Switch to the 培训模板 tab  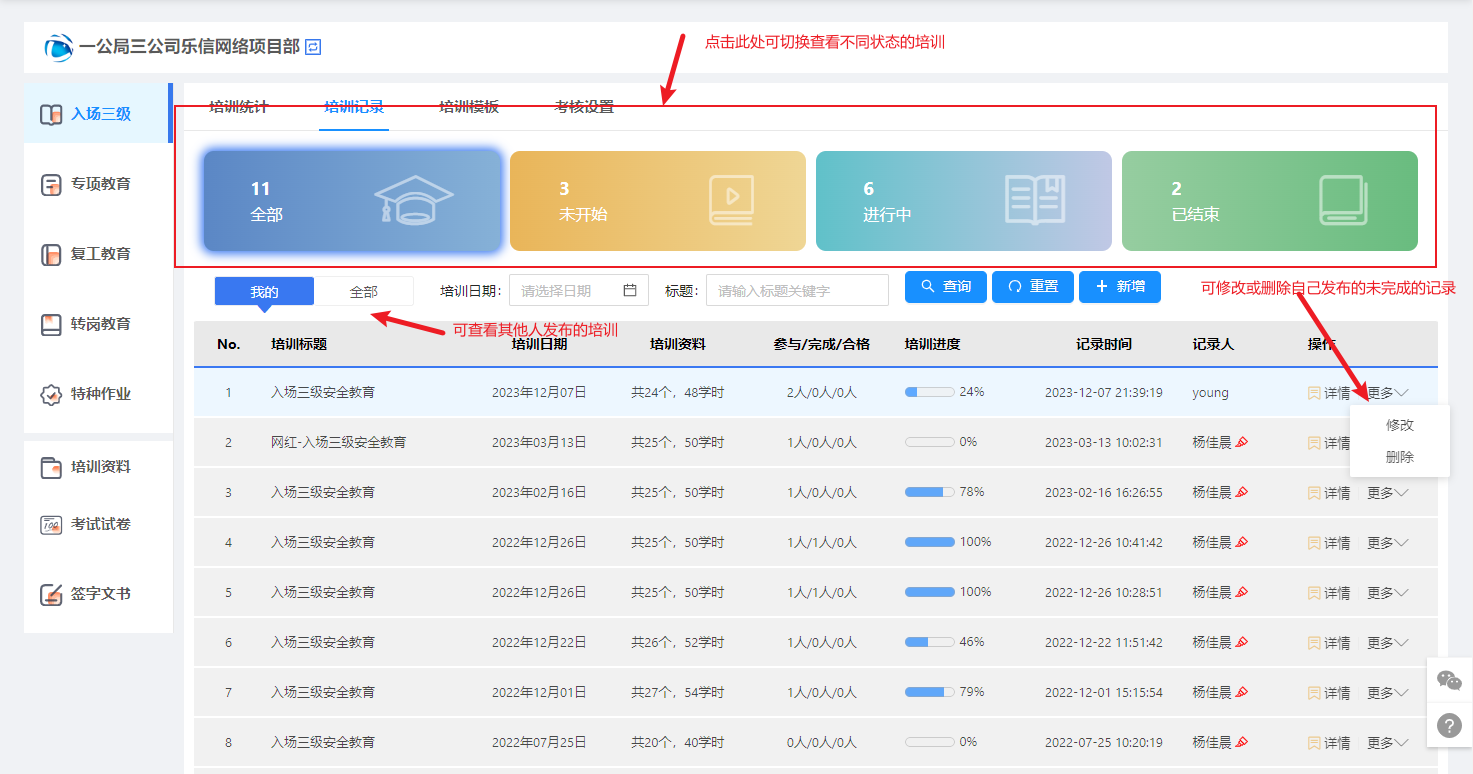coord(469,107)
